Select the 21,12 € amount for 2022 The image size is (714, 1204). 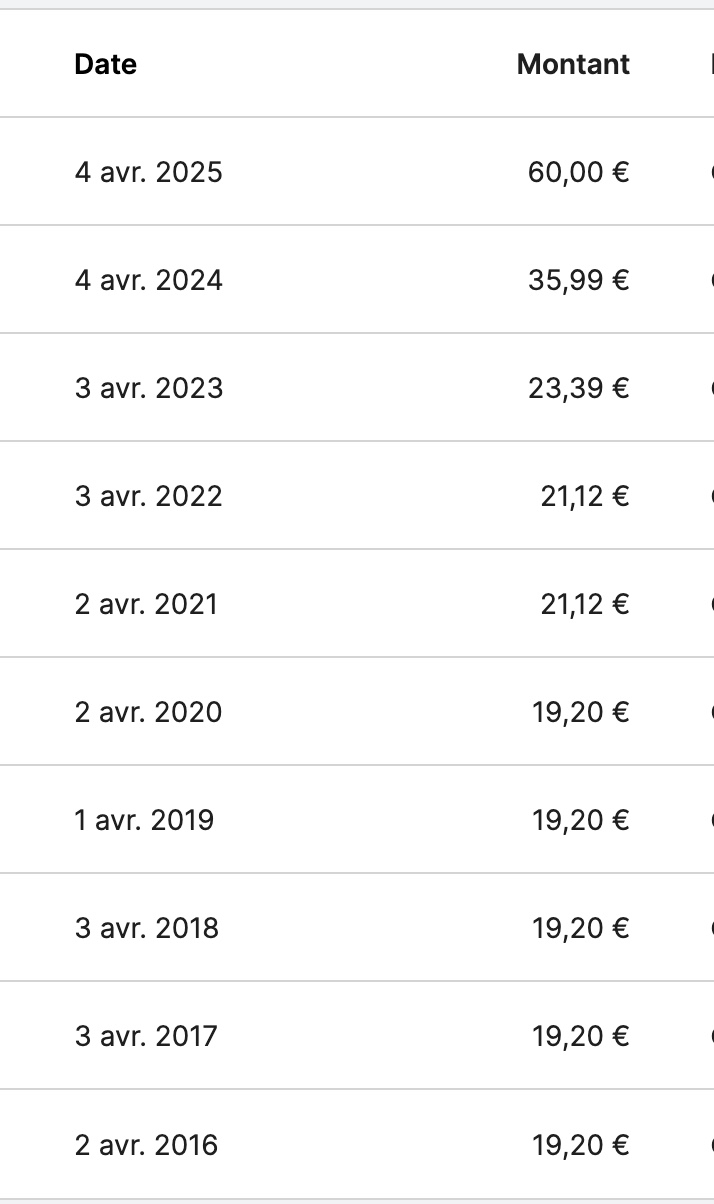point(585,496)
